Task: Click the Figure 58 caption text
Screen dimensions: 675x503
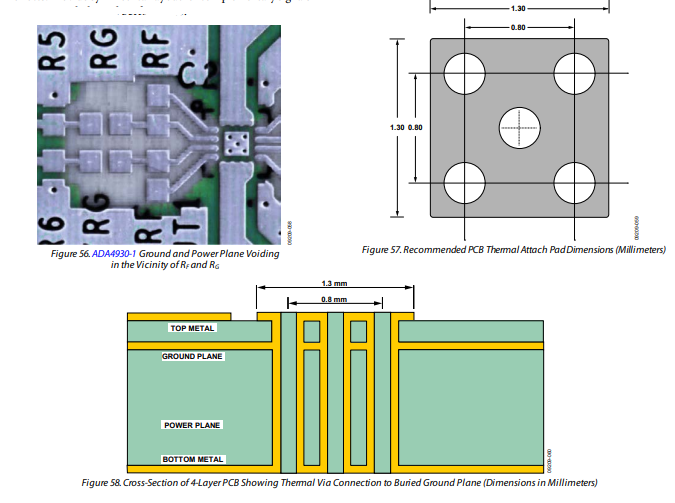Action: pos(339,483)
